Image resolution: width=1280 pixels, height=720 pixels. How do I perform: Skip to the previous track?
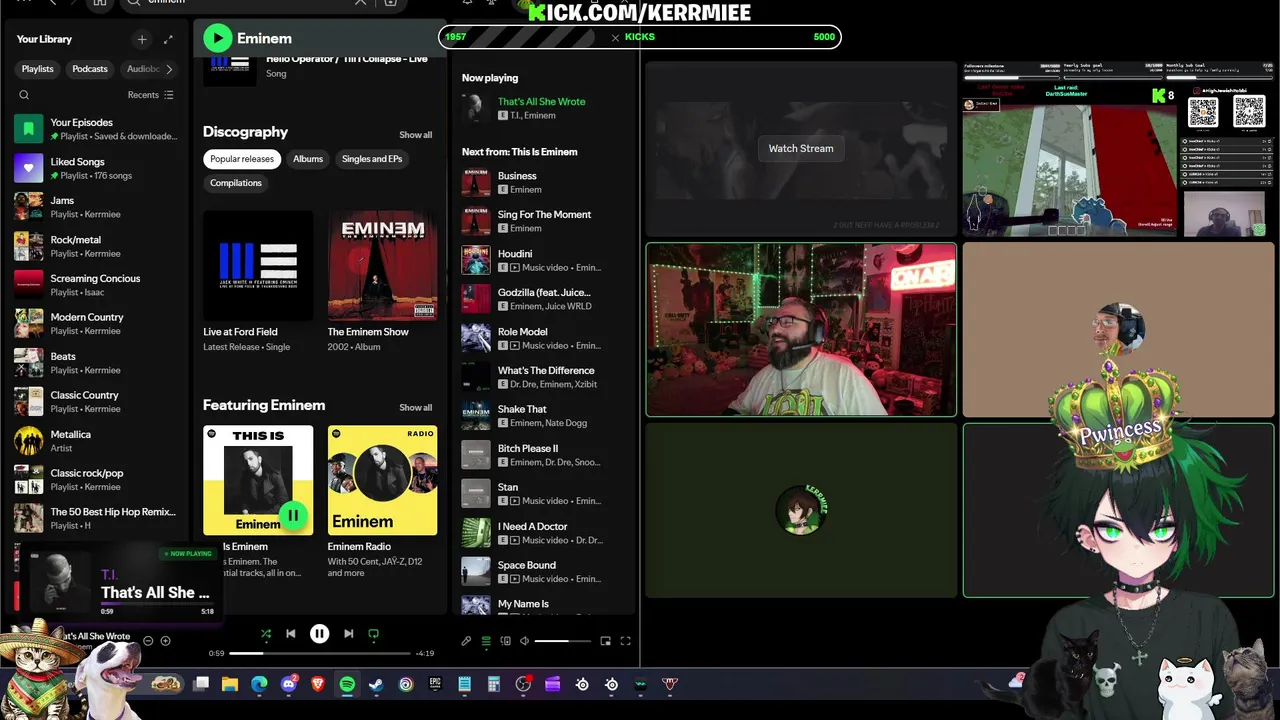click(291, 634)
